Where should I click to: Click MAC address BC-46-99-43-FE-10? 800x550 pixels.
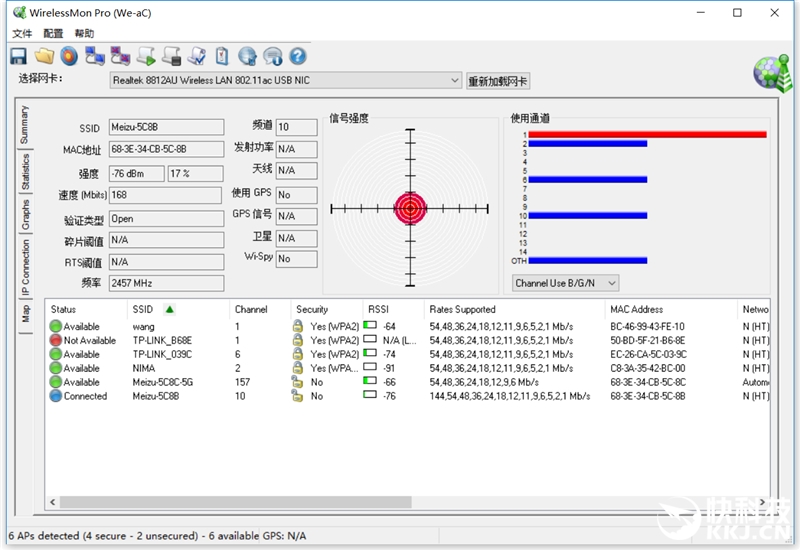(x=647, y=326)
